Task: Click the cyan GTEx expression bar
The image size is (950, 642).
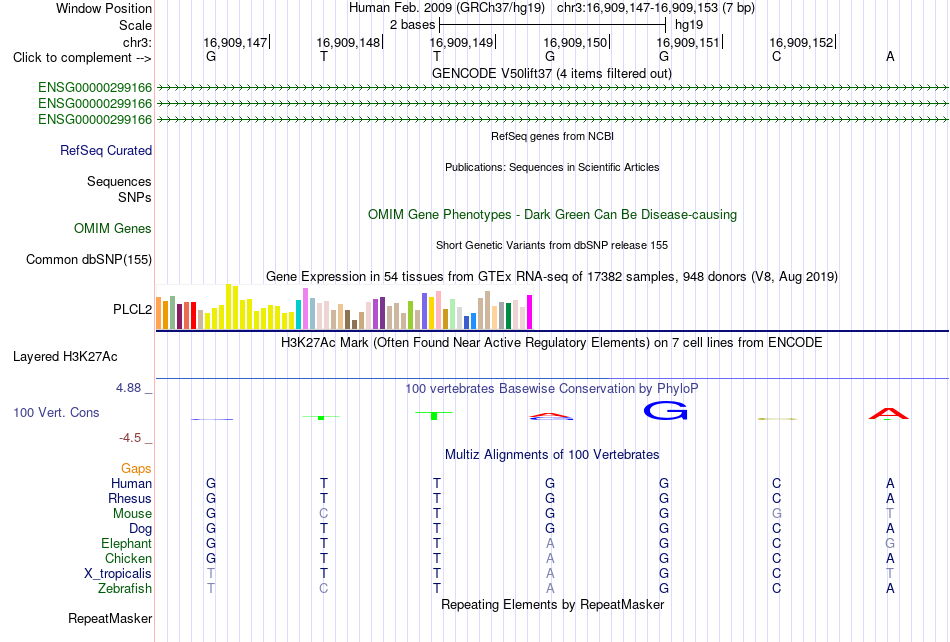Action: coord(299,314)
